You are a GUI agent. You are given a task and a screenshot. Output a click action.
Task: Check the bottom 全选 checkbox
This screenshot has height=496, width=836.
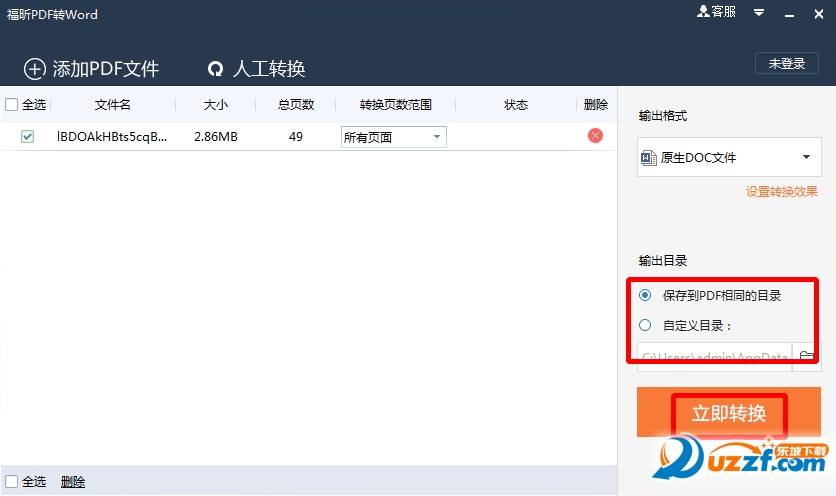pos(12,482)
